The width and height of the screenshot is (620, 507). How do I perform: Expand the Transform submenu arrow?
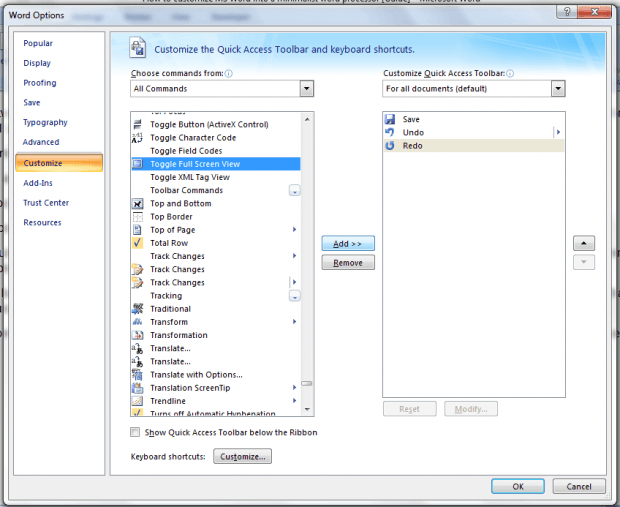click(x=295, y=322)
